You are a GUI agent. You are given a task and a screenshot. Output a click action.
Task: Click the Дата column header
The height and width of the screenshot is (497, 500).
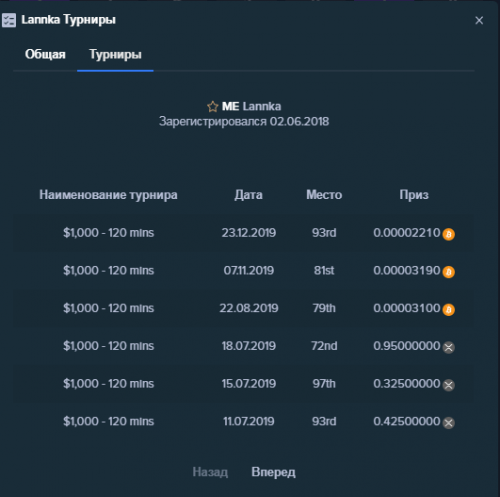(x=248, y=195)
